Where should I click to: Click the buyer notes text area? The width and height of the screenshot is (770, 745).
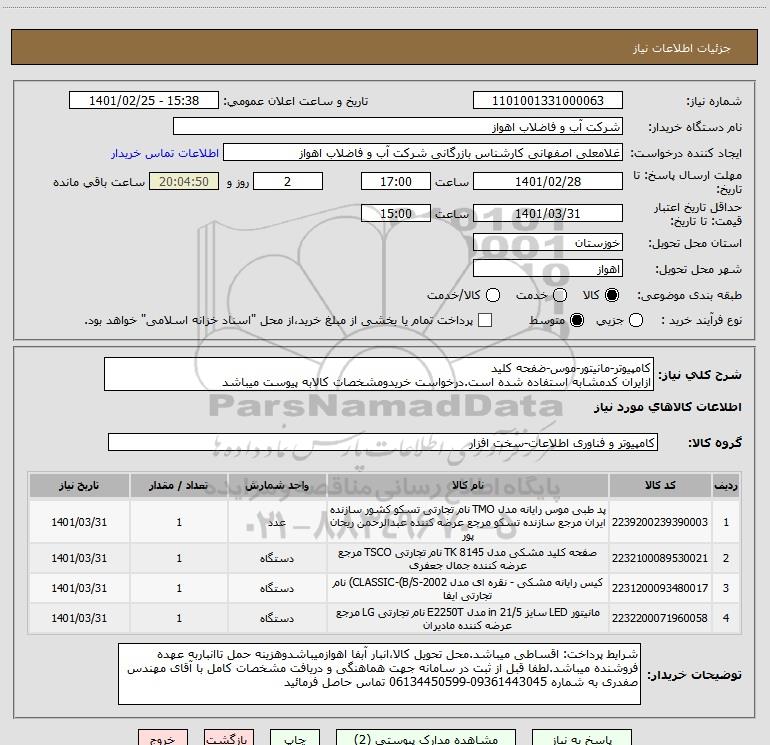[379, 674]
